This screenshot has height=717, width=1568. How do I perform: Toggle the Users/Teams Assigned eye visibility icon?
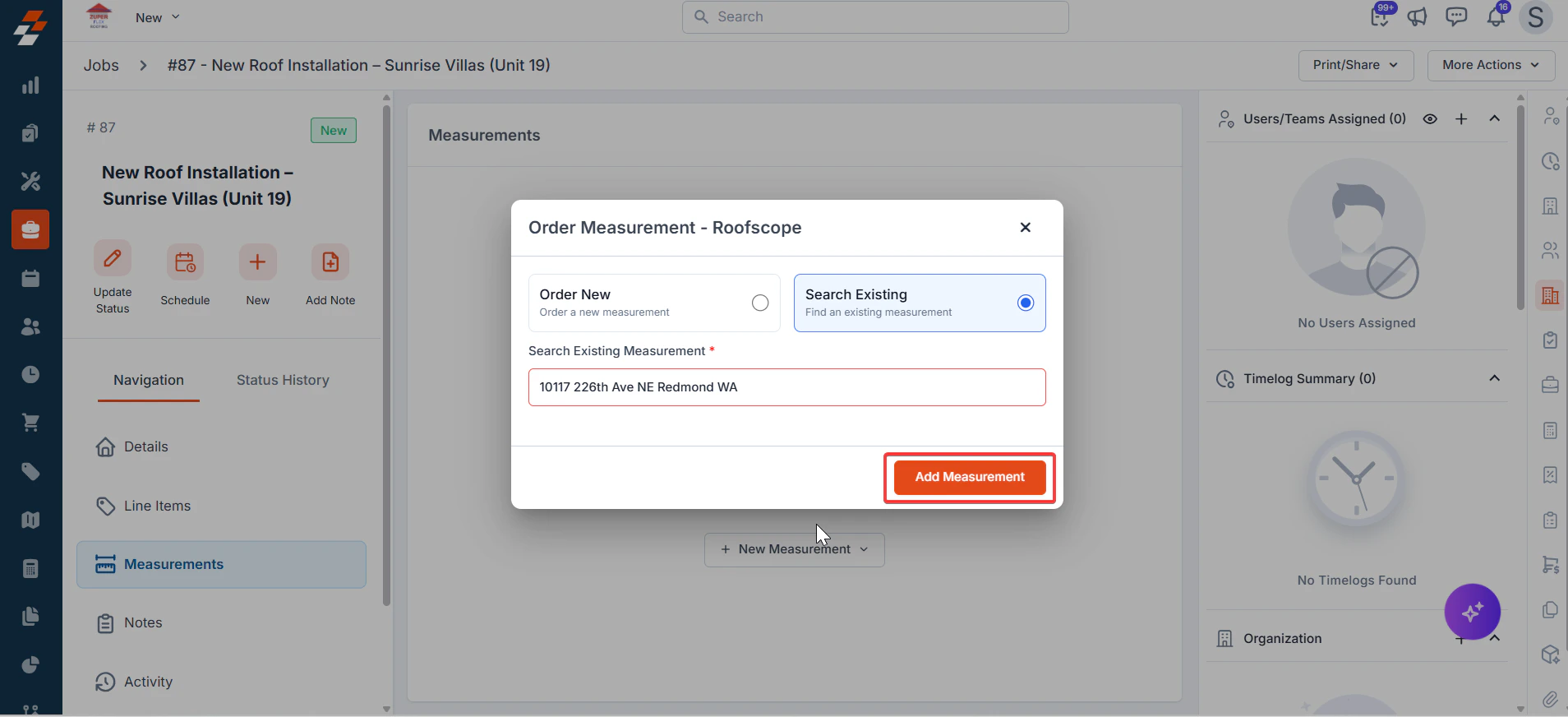click(x=1430, y=119)
